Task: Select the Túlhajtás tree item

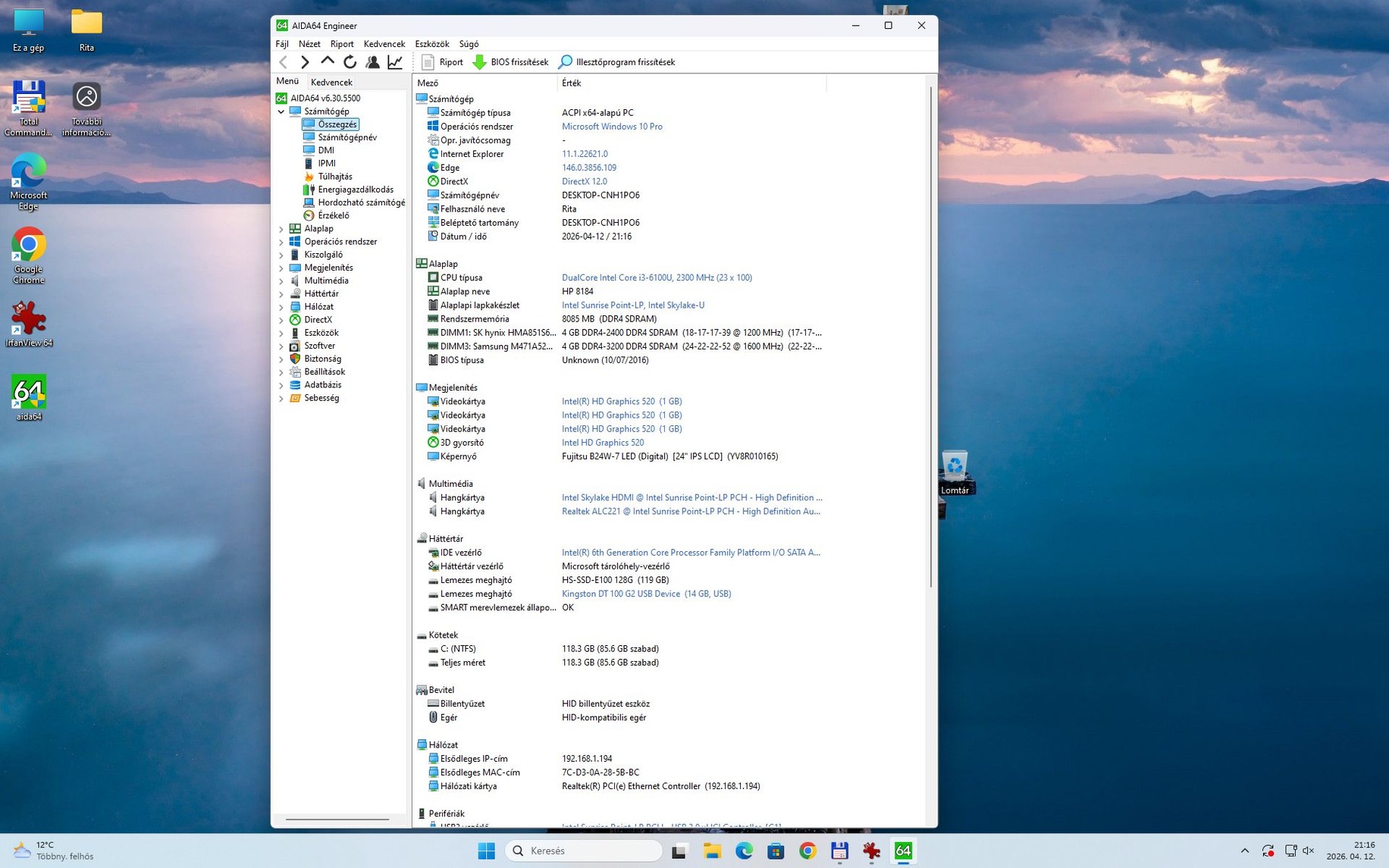Action: tap(334, 177)
